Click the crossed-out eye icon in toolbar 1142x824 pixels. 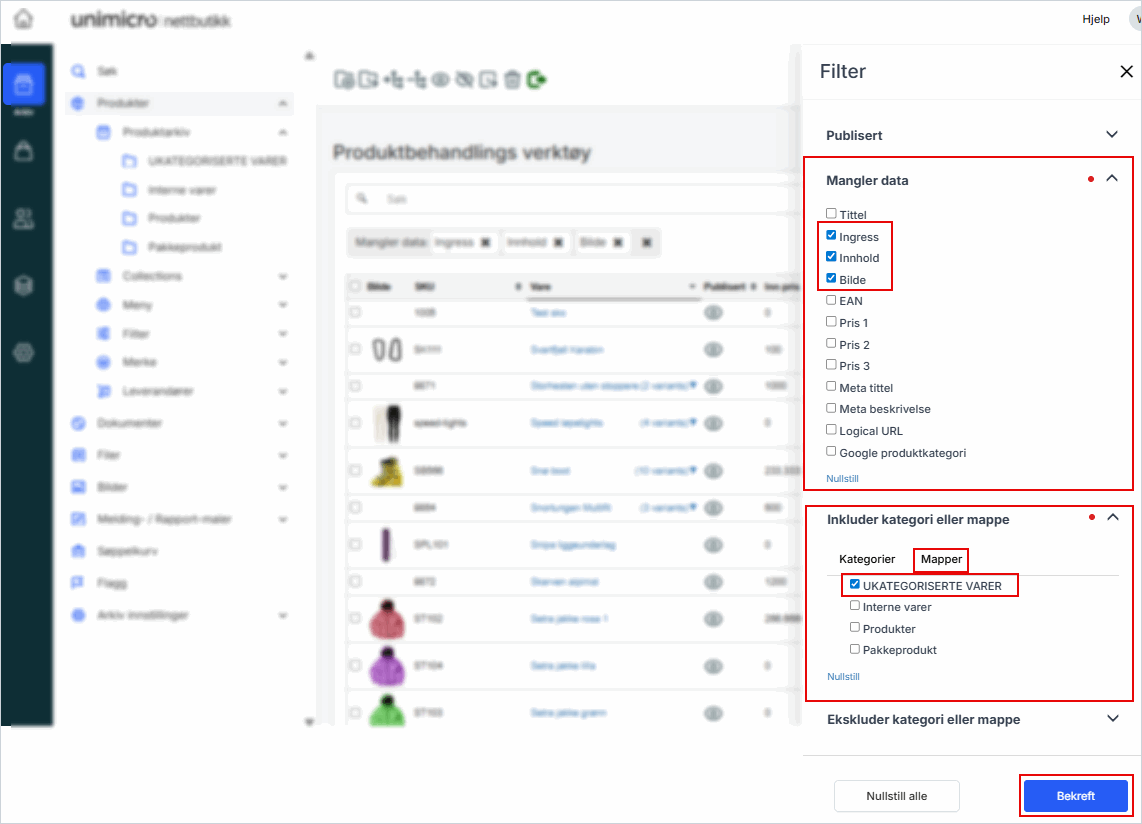[464, 80]
